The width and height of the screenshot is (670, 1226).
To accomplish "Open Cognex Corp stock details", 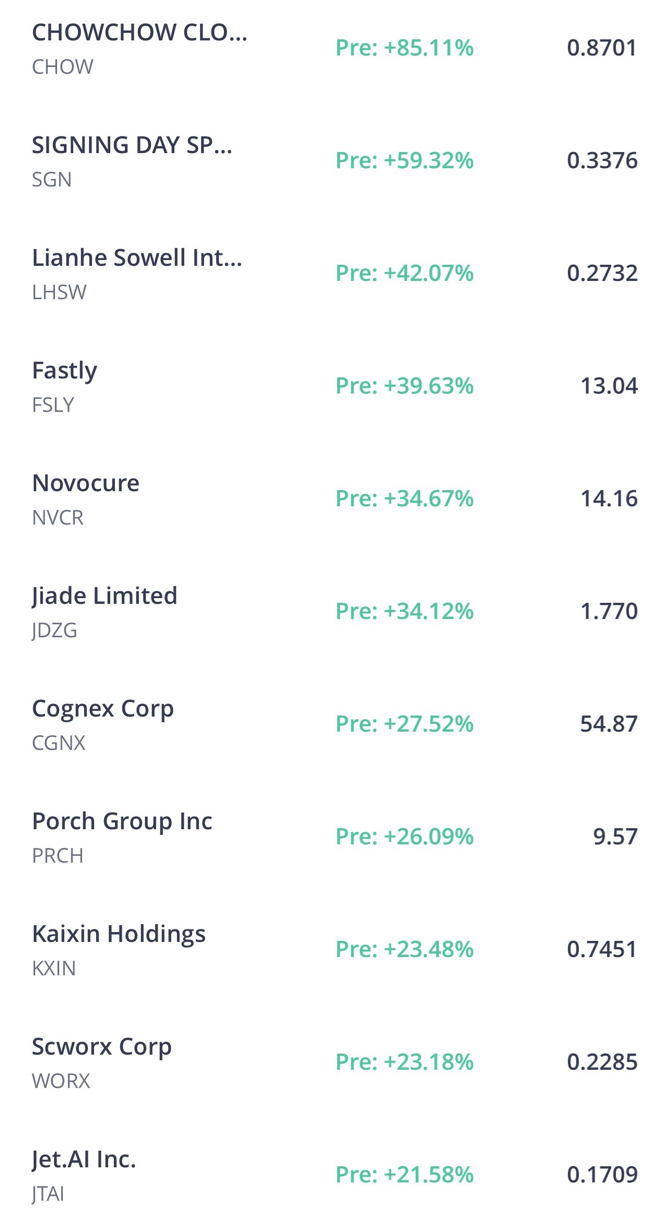I will (x=335, y=724).
